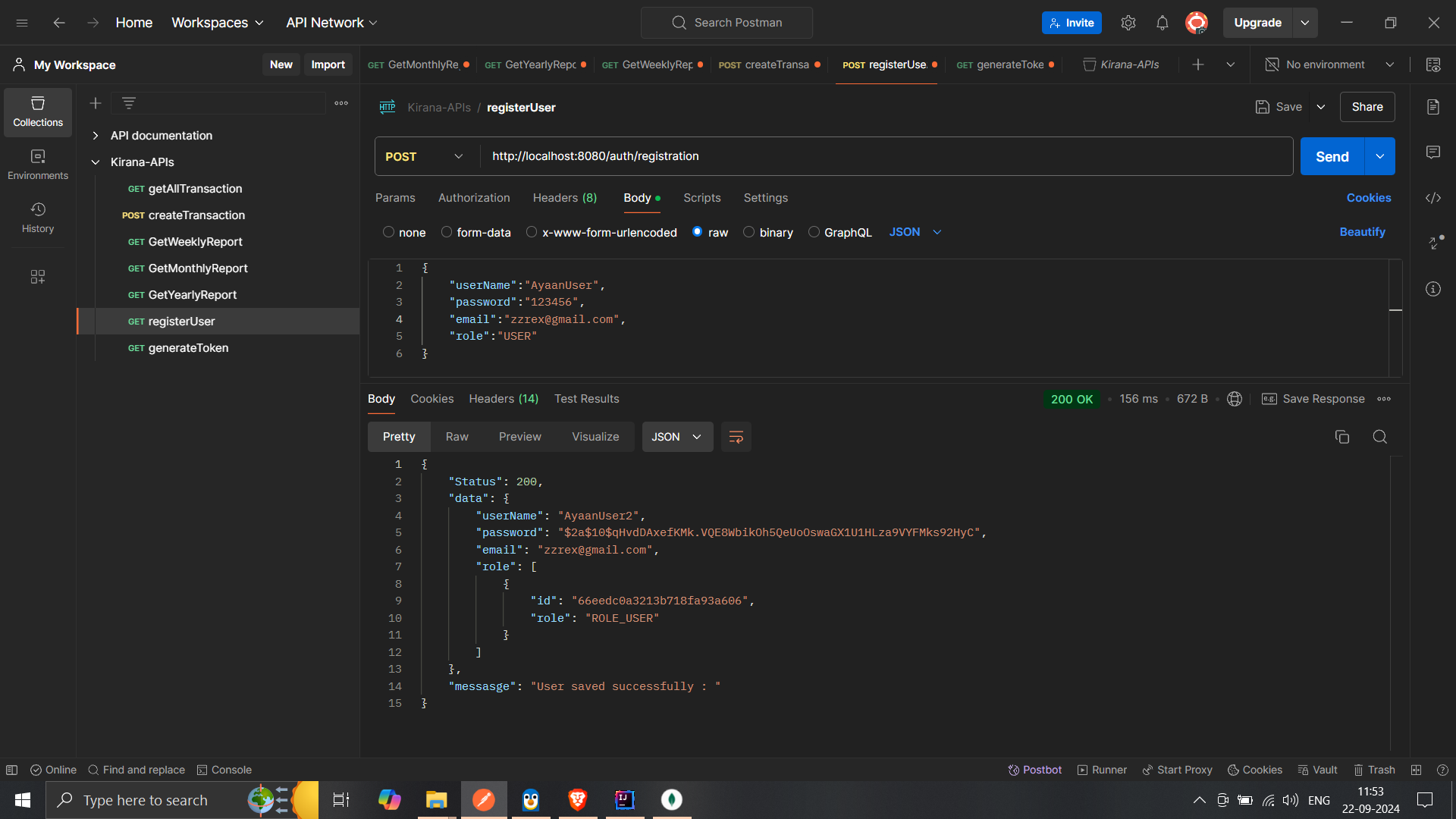The image size is (1456, 819).
Task: Switch to the Test Results response tab
Action: tap(587, 398)
